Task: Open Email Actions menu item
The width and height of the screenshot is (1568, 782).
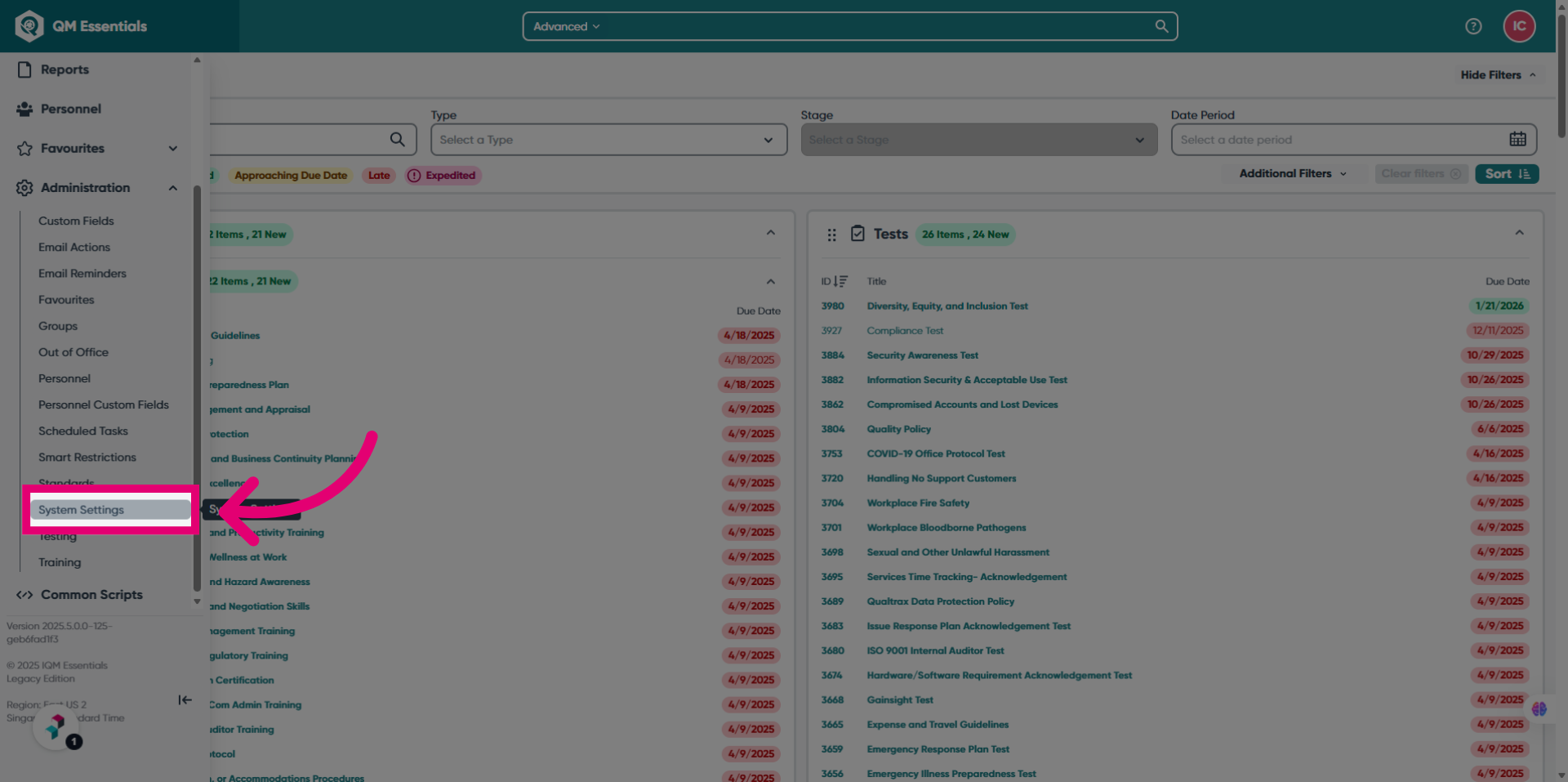Action: (x=74, y=247)
